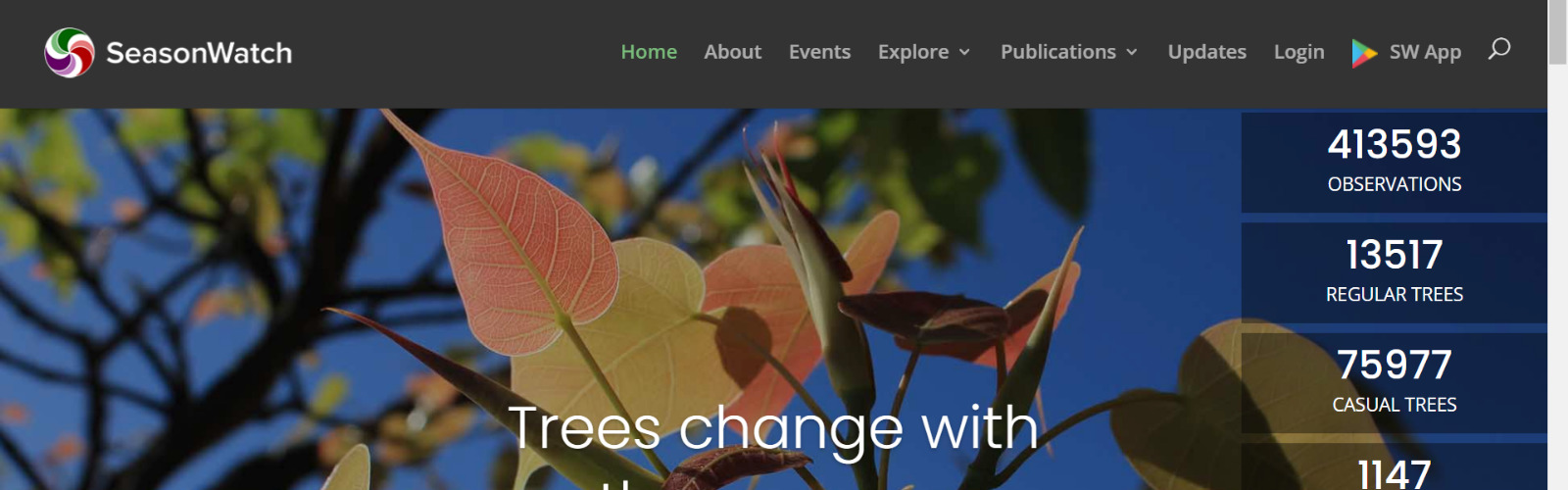
Task: Visit the Updates page
Action: click(x=1207, y=52)
